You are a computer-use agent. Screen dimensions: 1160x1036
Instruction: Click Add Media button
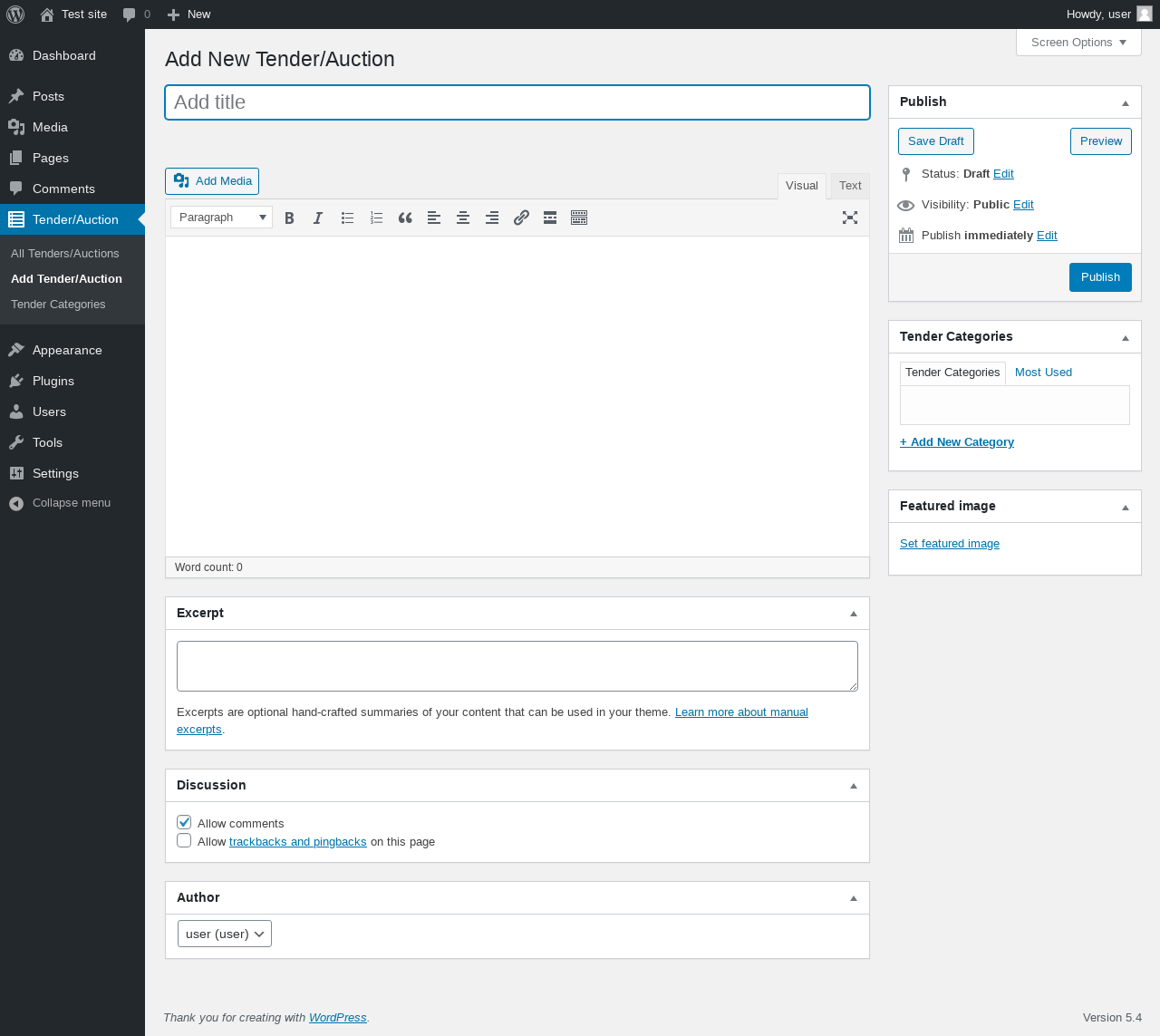point(212,181)
